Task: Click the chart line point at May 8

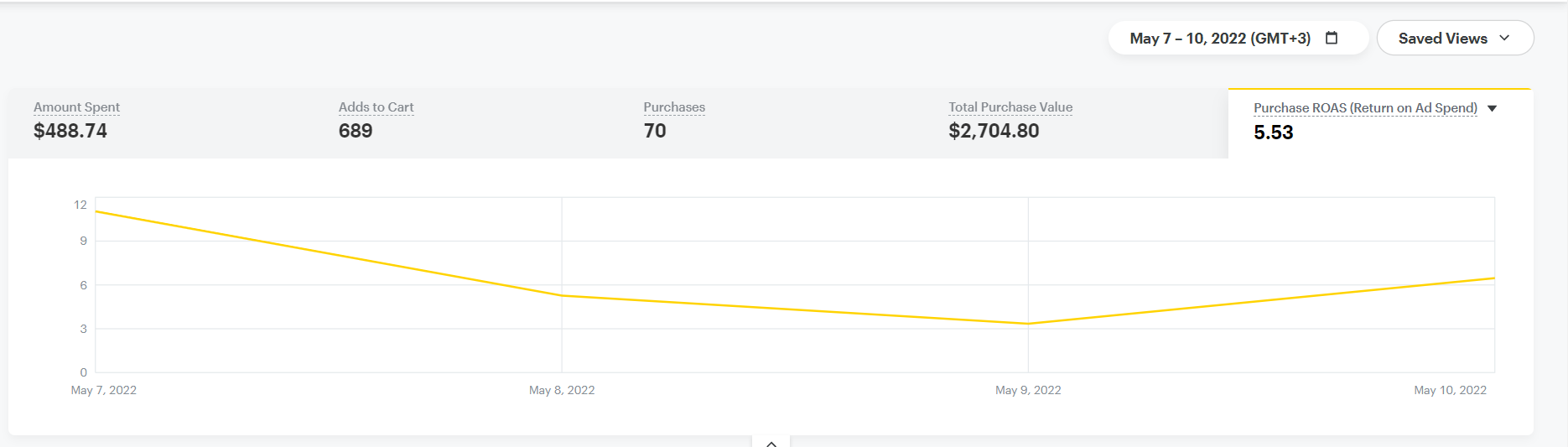Action: 562,295
